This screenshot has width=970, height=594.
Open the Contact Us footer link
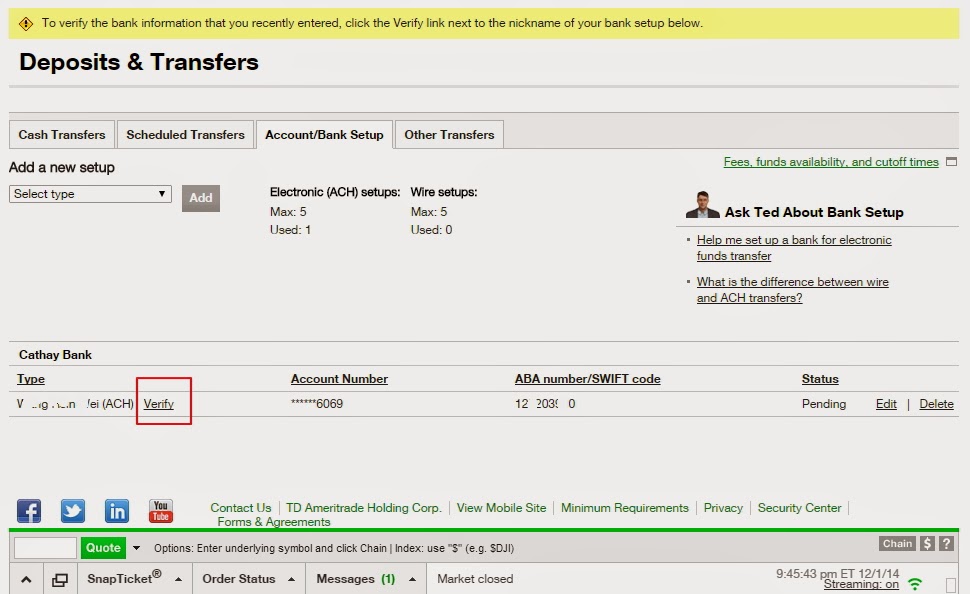[241, 507]
